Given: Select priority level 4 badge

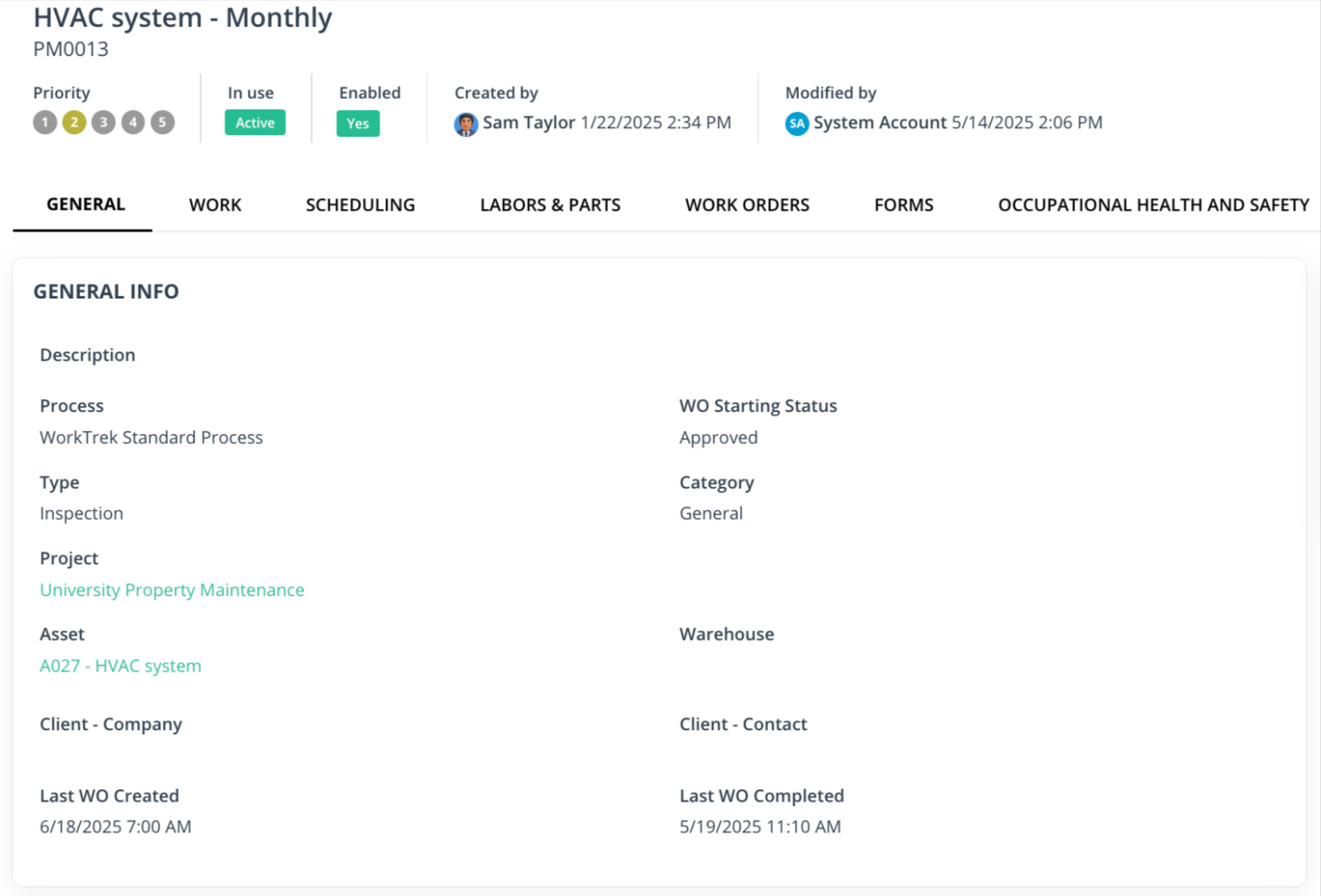Looking at the screenshot, I should point(132,122).
